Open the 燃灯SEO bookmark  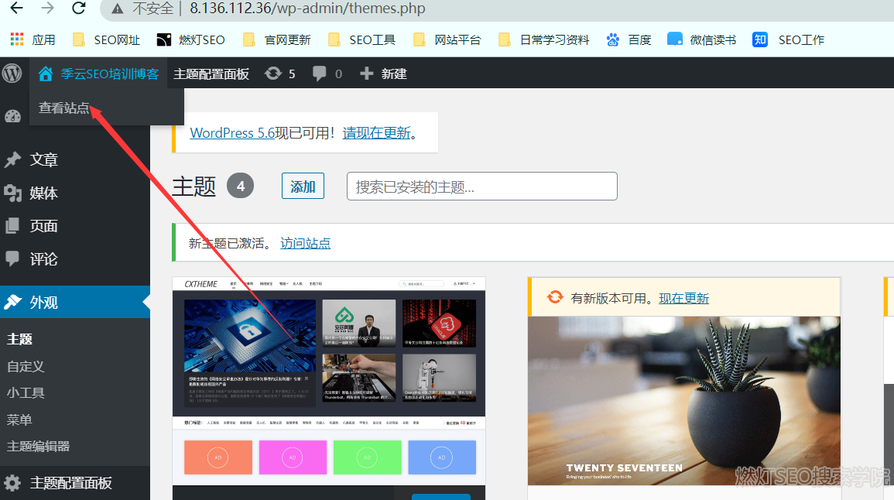tap(191, 39)
